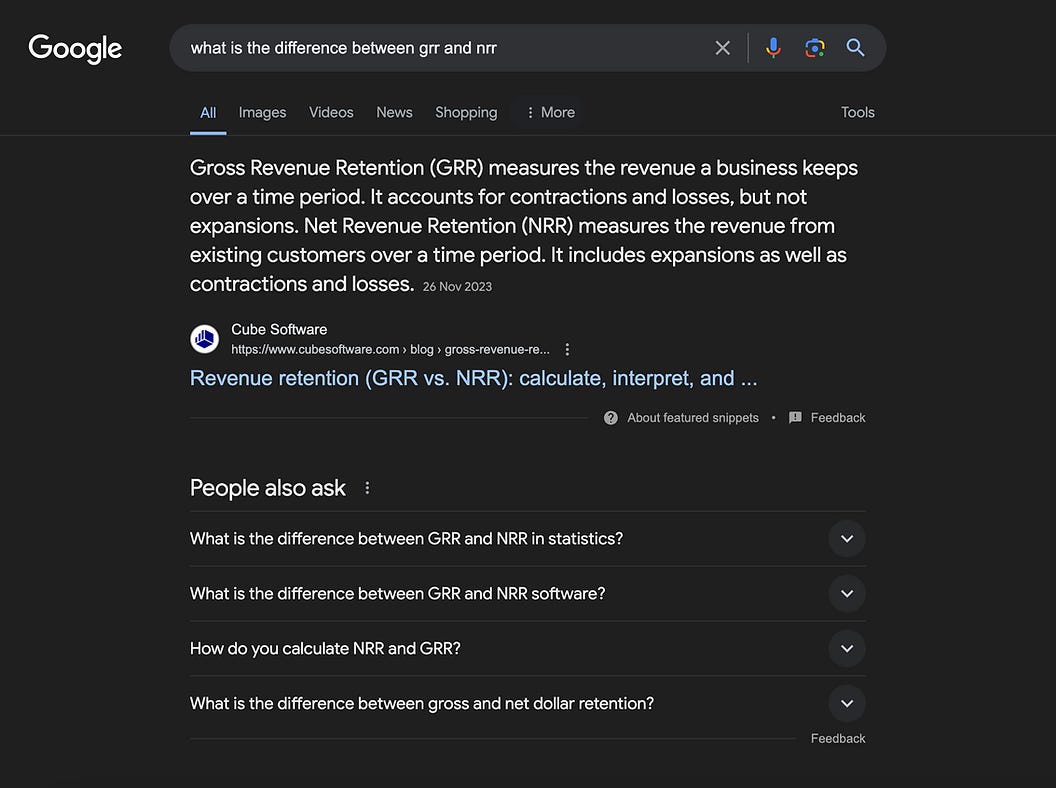Switch to the Shopping tab
Viewport: 1056px width, 788px height.
466,112
